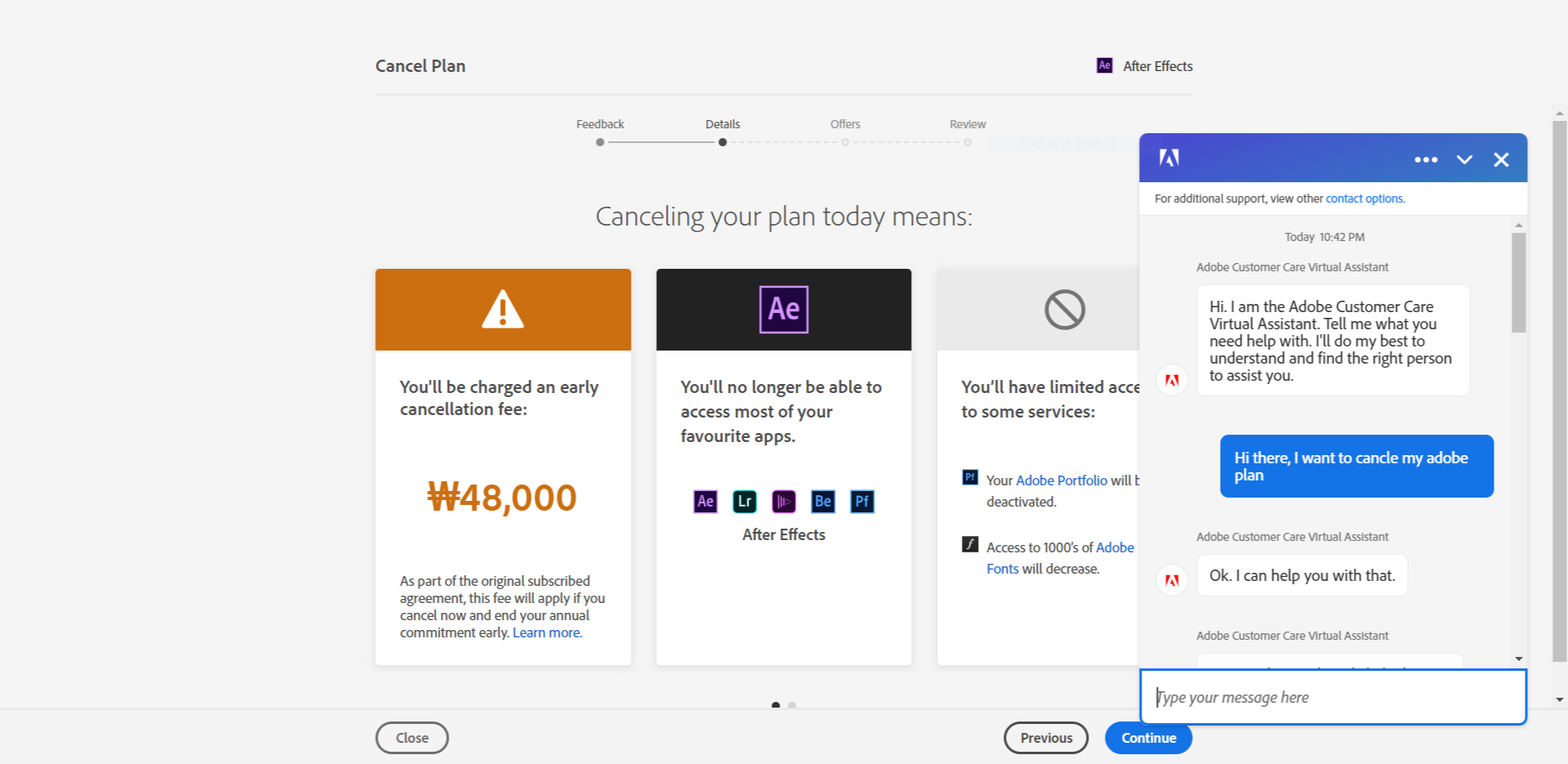The image size is (1568, 764).
Task: Click the 'Ok. I can help you with that.' message
Action: click(1302, 575)
